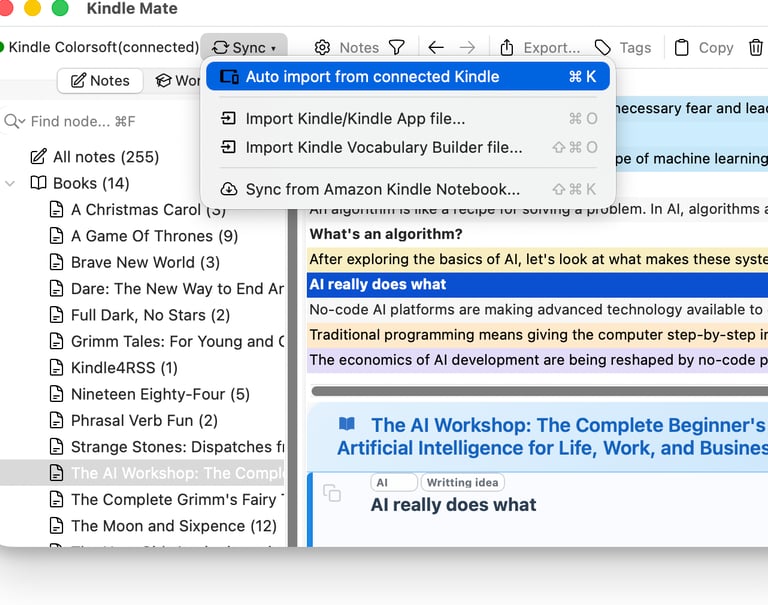Open The Moon and Sixpence (12)
Image resolution: width=768 pixels, height=605 pixels.
click(173, 526)
